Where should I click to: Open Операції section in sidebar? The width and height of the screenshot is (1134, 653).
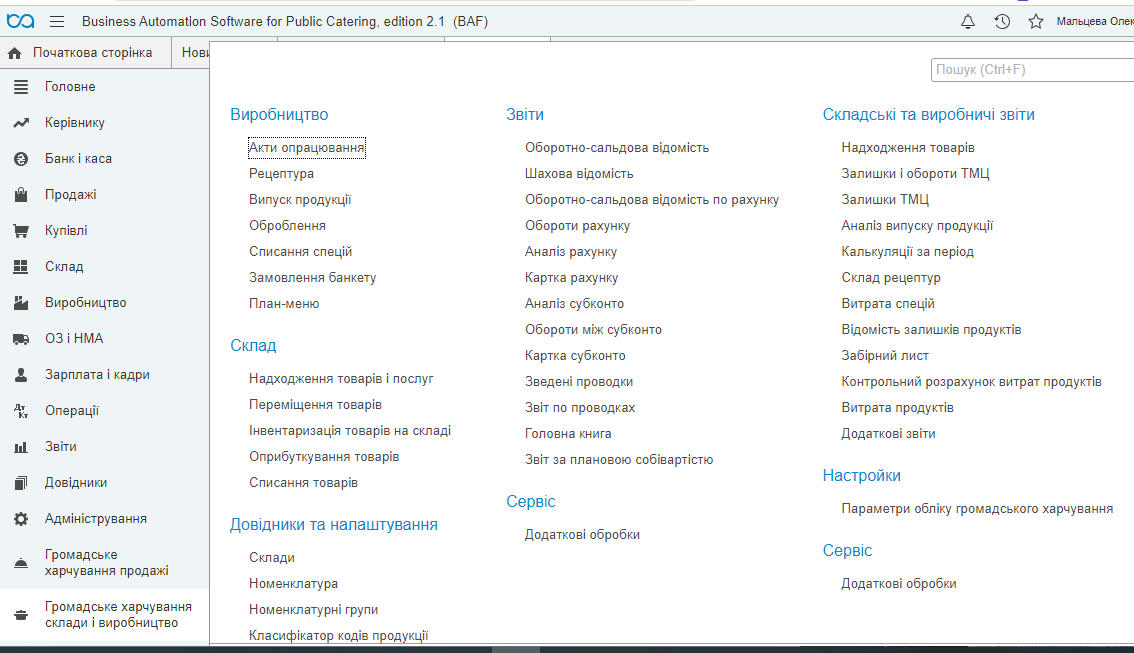(105, 411)
